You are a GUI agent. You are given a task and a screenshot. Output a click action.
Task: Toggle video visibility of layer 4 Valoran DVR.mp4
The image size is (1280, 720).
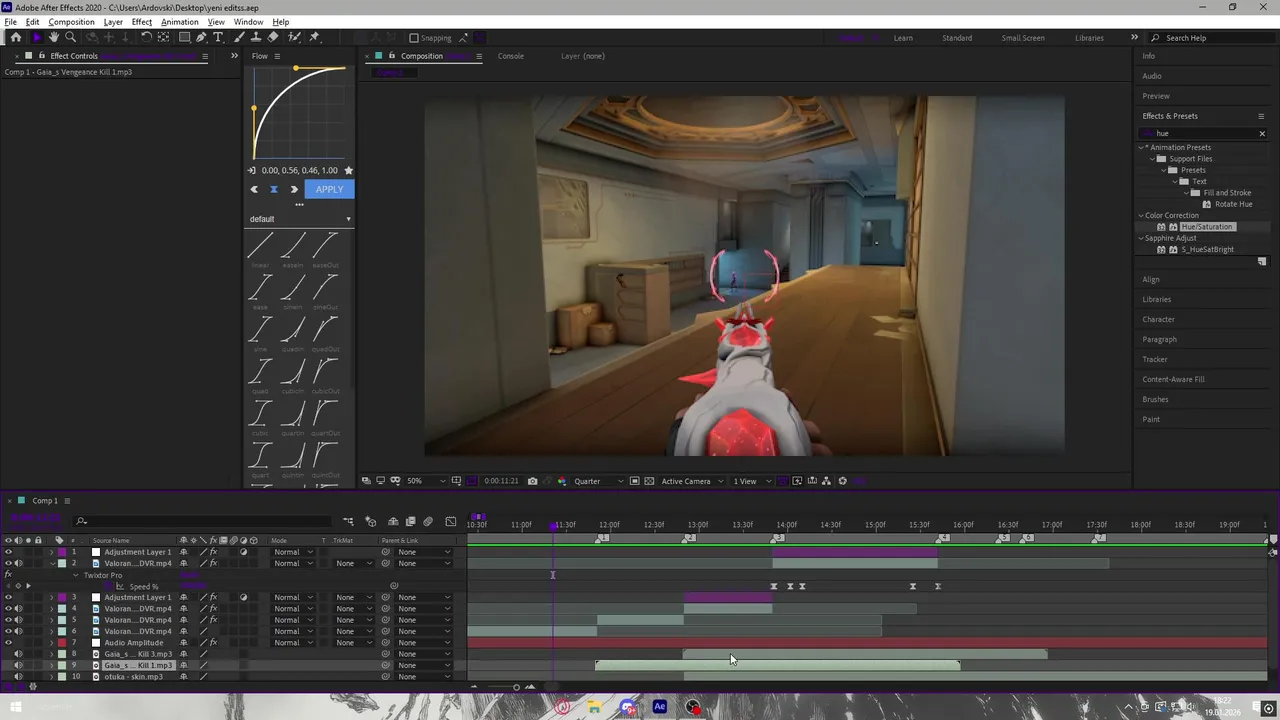click(x=8, y=608)
